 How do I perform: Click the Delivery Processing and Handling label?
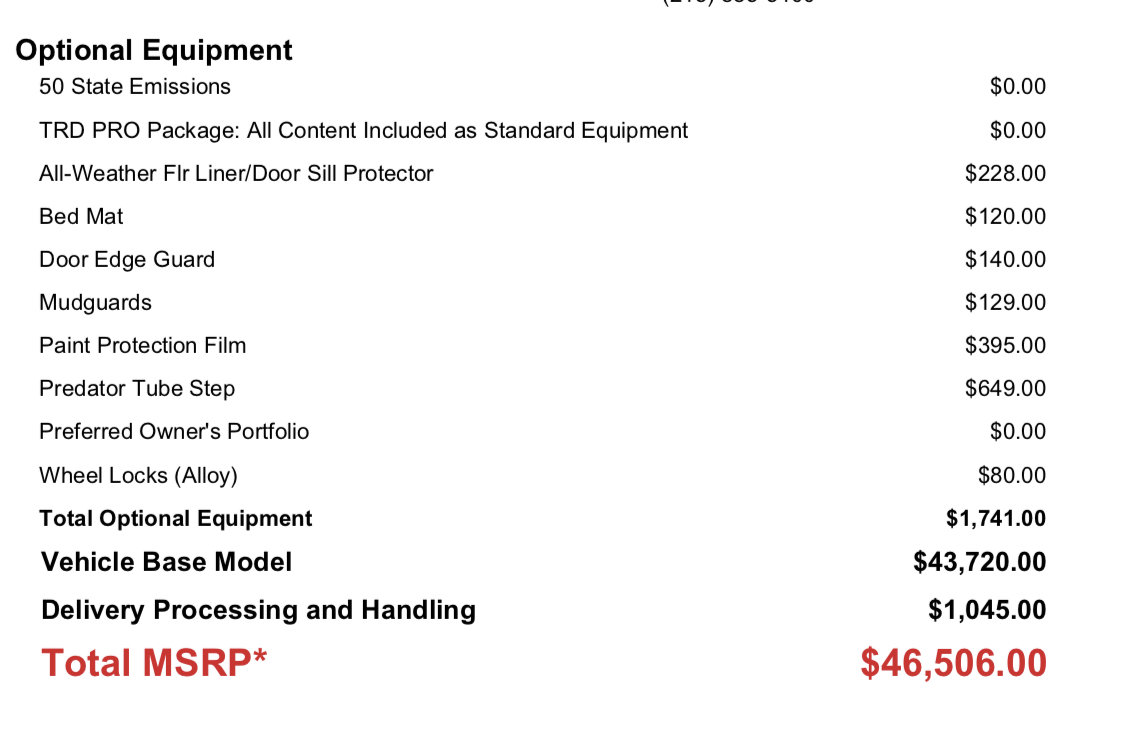tap(258, 611)
